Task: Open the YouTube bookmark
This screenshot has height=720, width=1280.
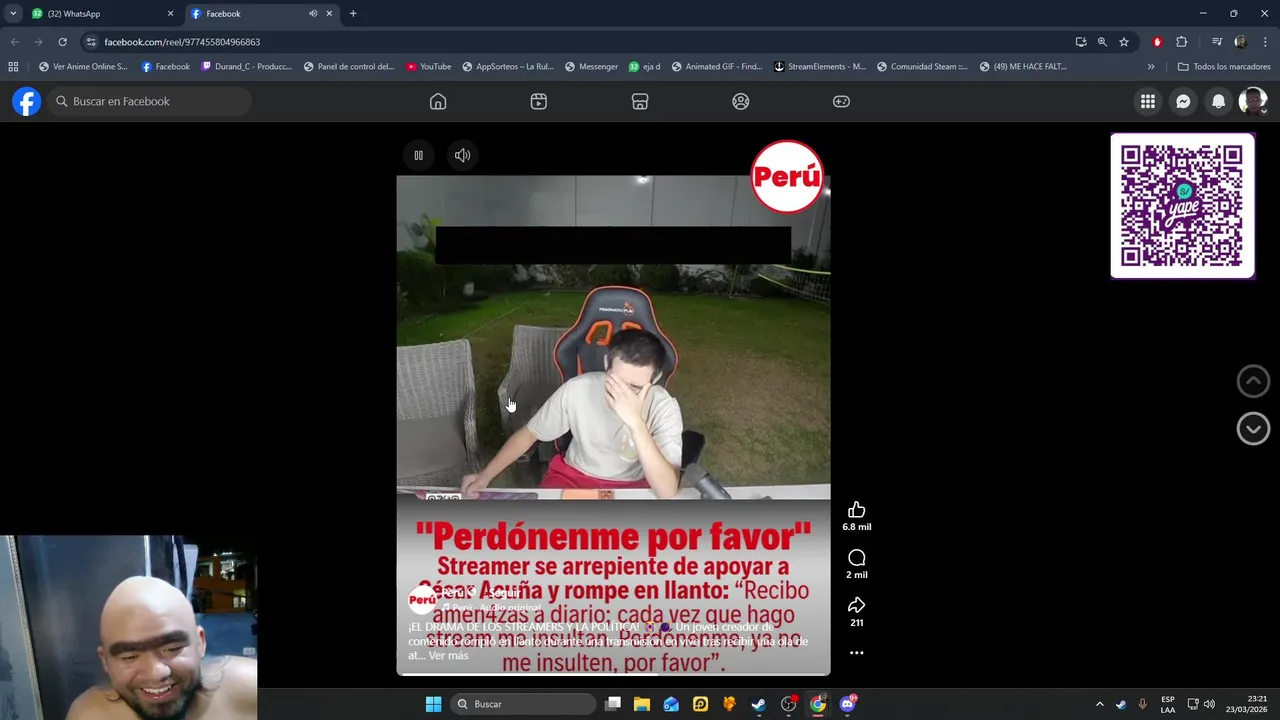Action: (x=428, y=67)
